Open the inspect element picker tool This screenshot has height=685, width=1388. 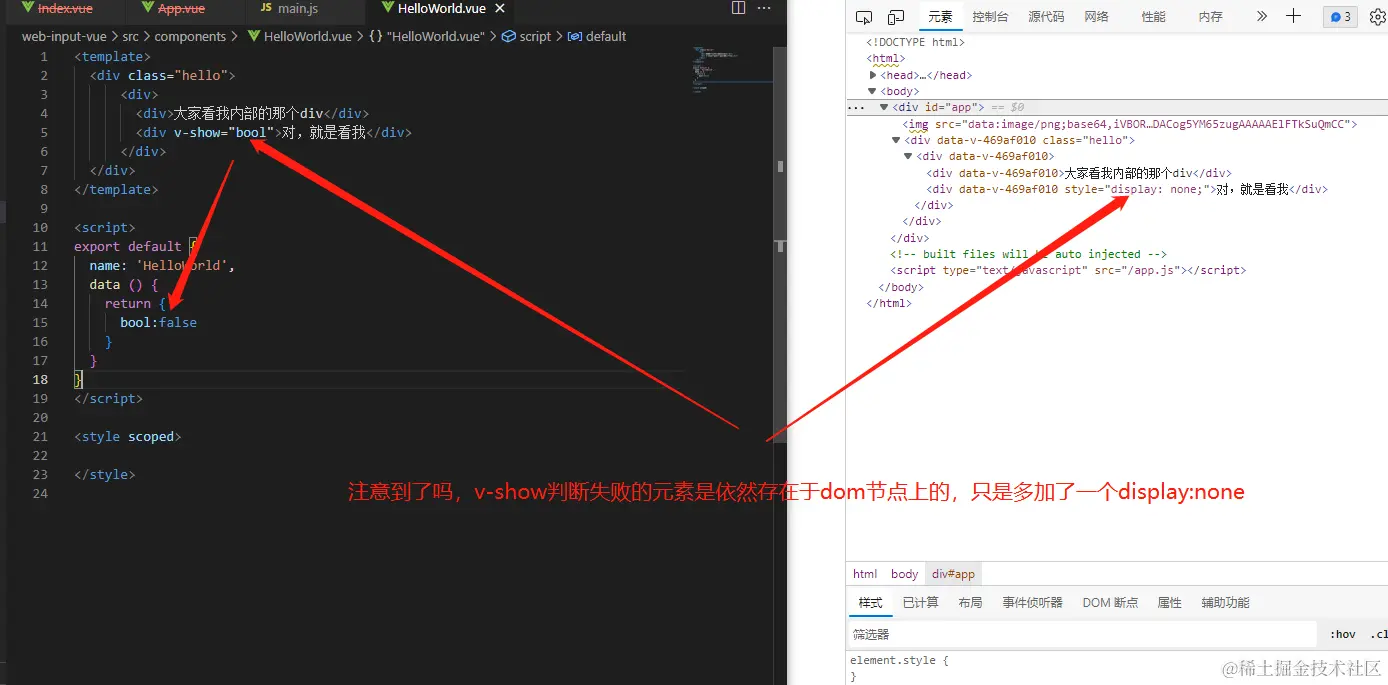[865, 16]
